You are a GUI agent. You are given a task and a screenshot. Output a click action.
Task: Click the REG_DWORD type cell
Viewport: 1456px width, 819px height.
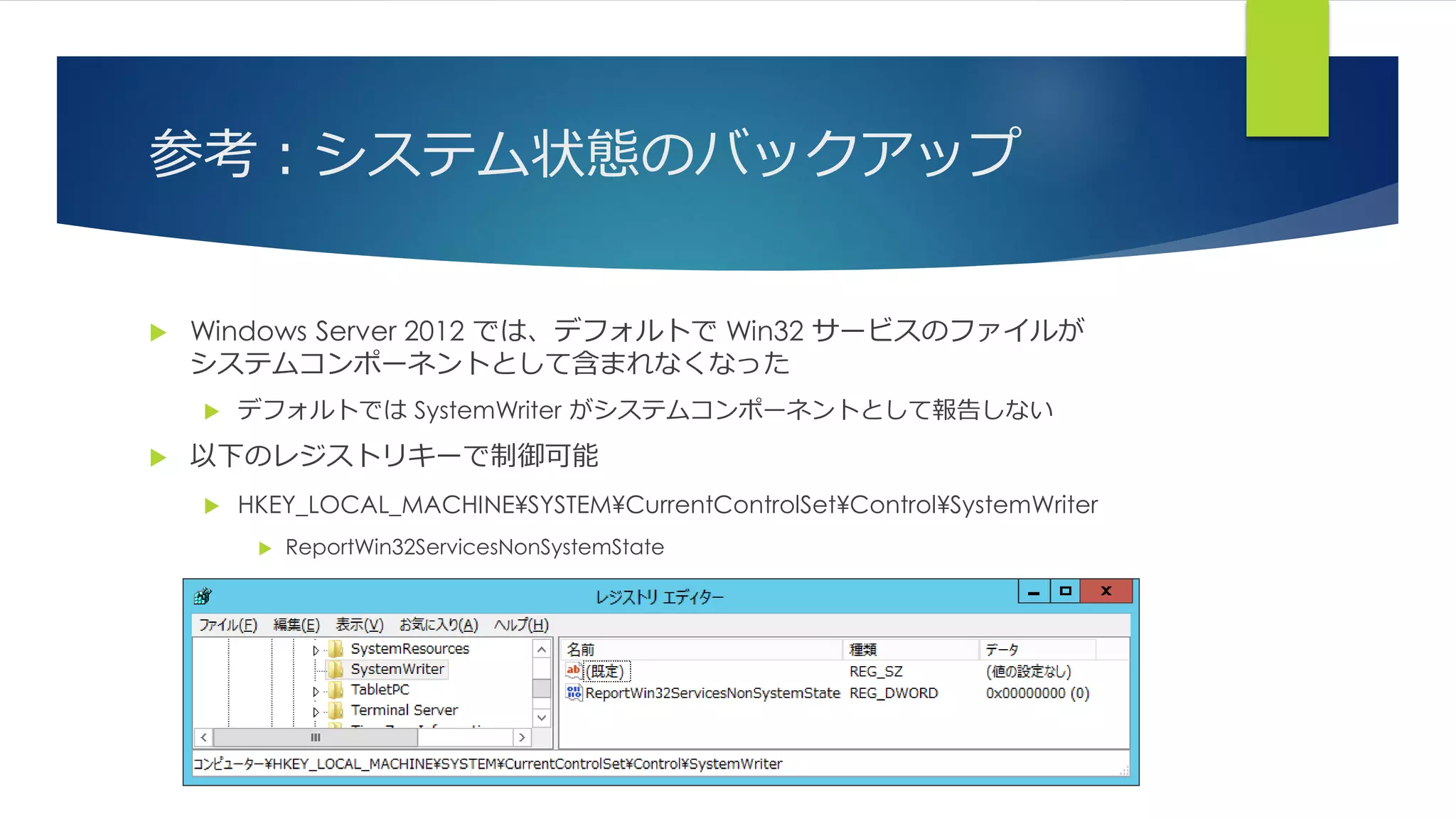pos(894,693)
